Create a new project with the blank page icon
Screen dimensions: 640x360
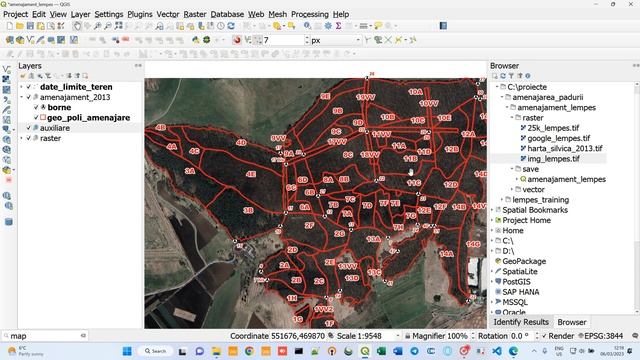(x=10, y=26)
